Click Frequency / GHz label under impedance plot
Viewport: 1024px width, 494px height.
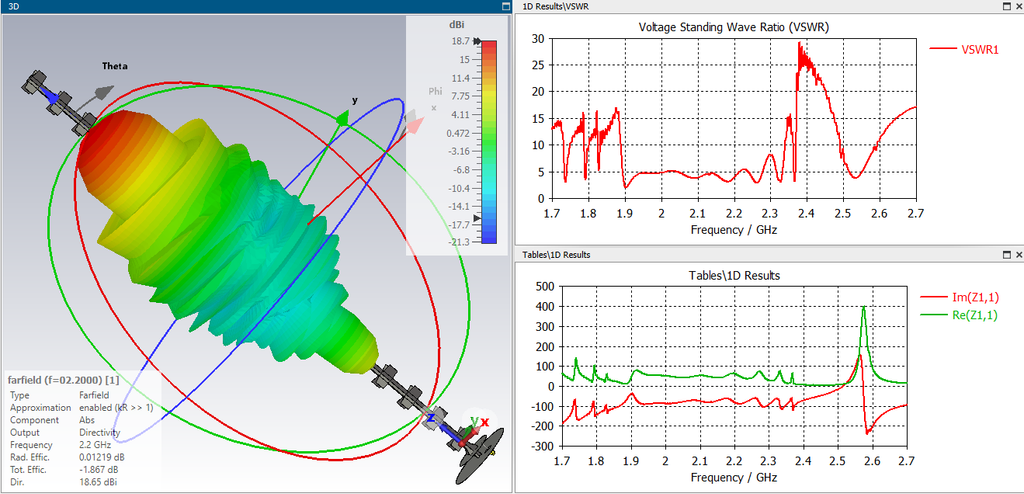[x=733, y=478]
